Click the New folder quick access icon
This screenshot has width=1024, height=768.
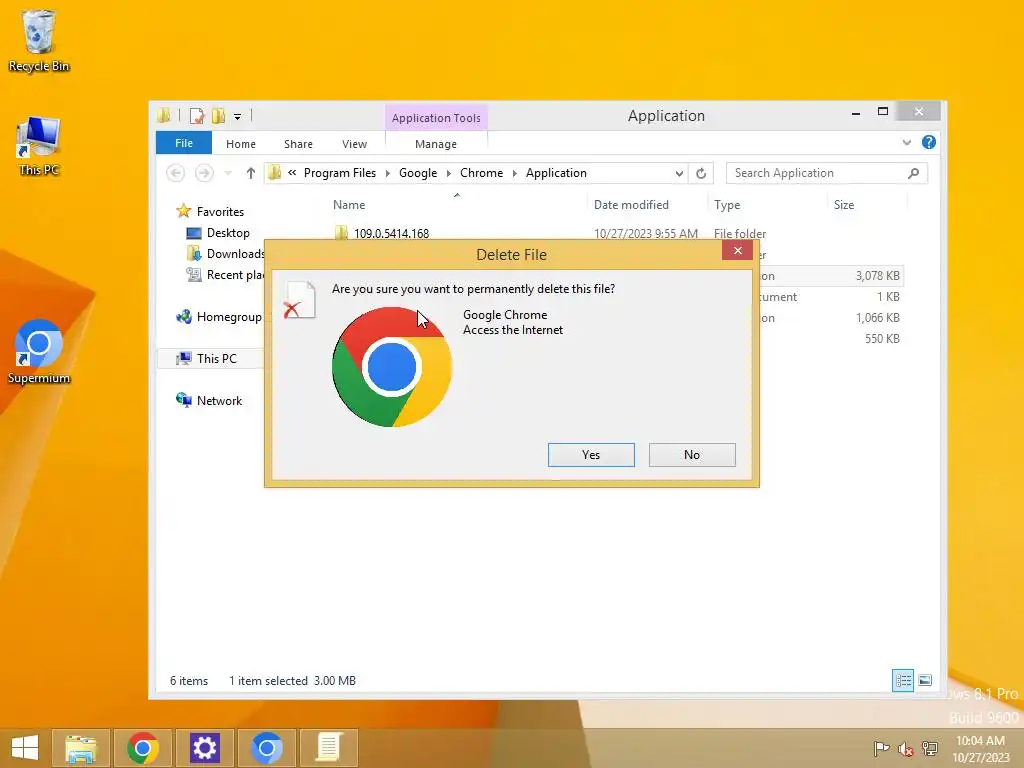[218, 116]
